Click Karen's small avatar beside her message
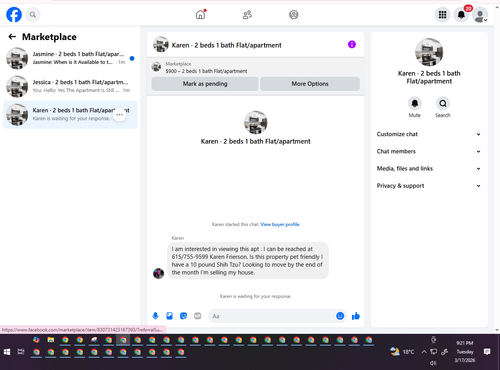Viewport: 500px width, 370px height. [158, 273]
